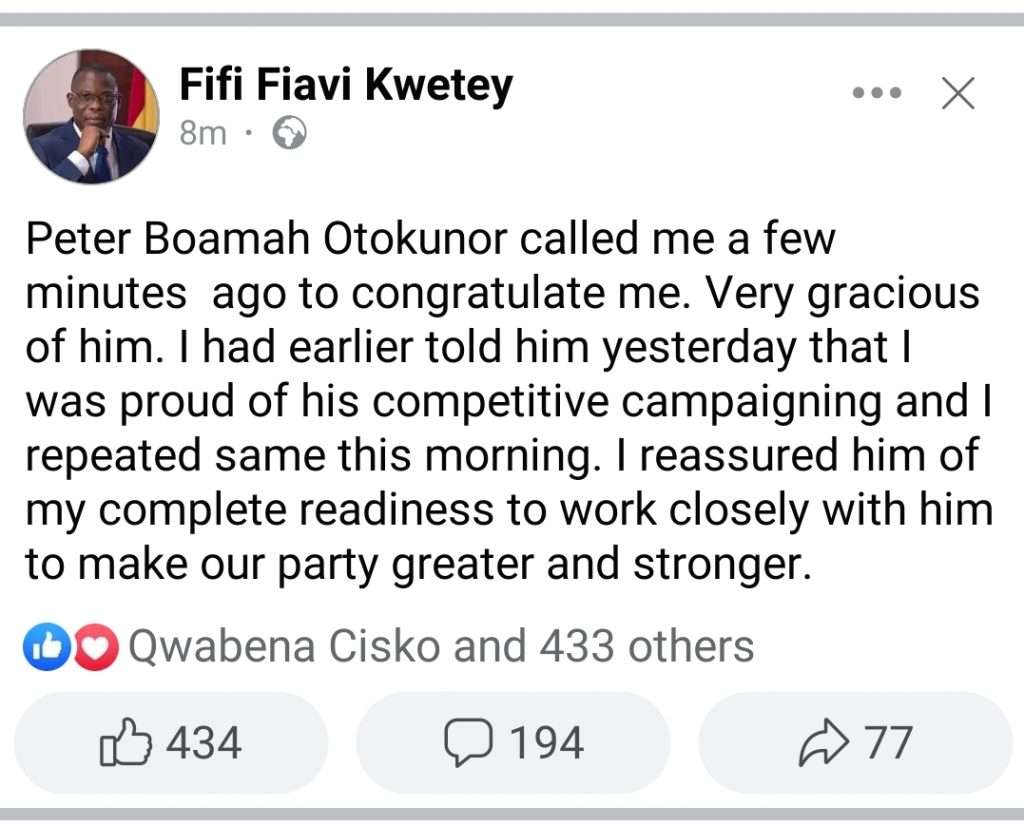The height and width of the screenshot is (826, 1024).
Task: Visit the Fifi Fiavi Kwetey profile name
Action: tap(345, 86)
